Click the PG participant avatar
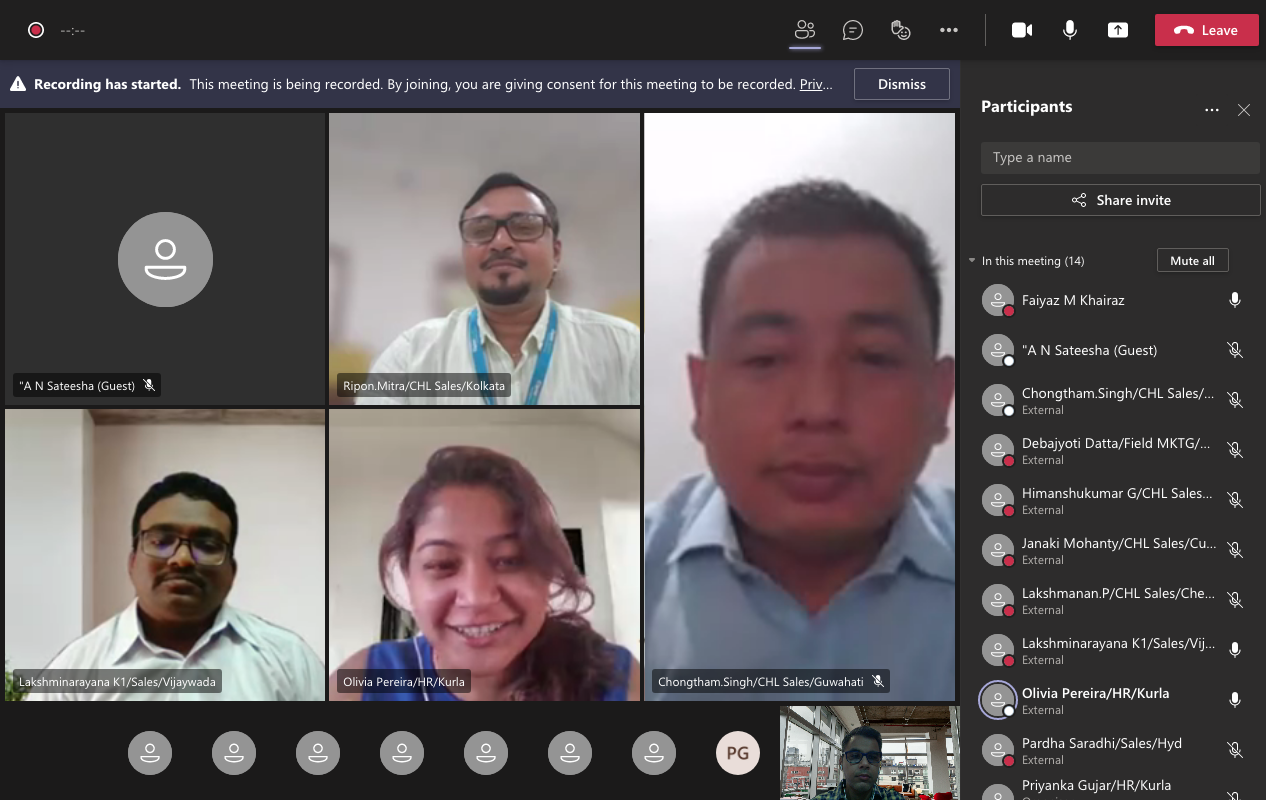Image resolution: width=1266 pixels, height=800 pixels. 738,754
